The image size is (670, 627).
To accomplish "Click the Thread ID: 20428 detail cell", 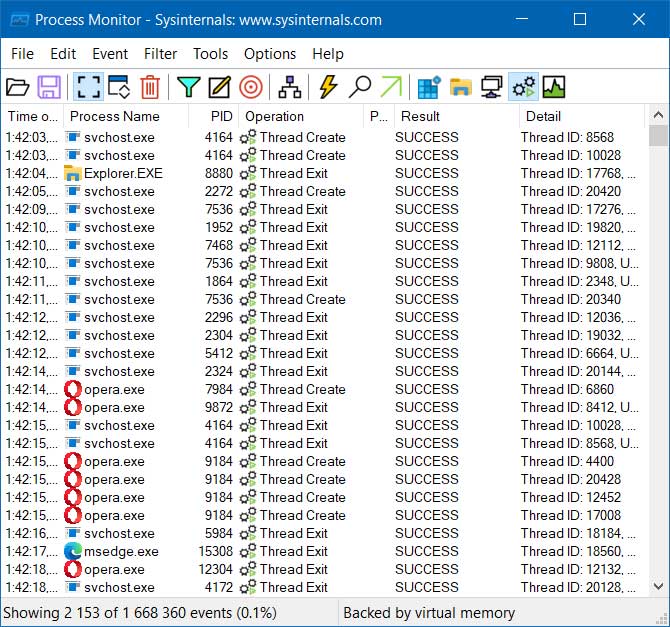I will click(x=570, y=479).
